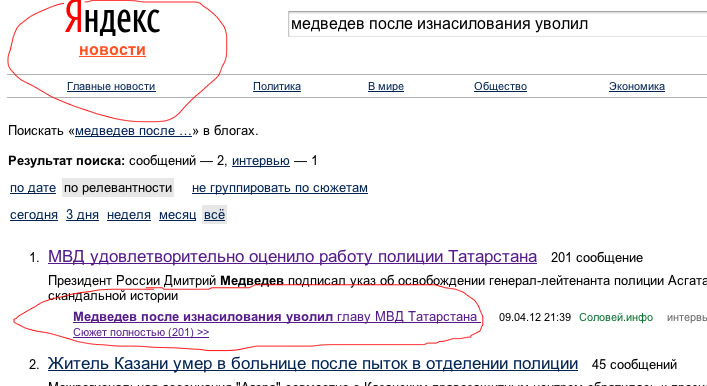Filter results to 3 дня
Screen dimensions: 707x386
[x=82, y=215]
